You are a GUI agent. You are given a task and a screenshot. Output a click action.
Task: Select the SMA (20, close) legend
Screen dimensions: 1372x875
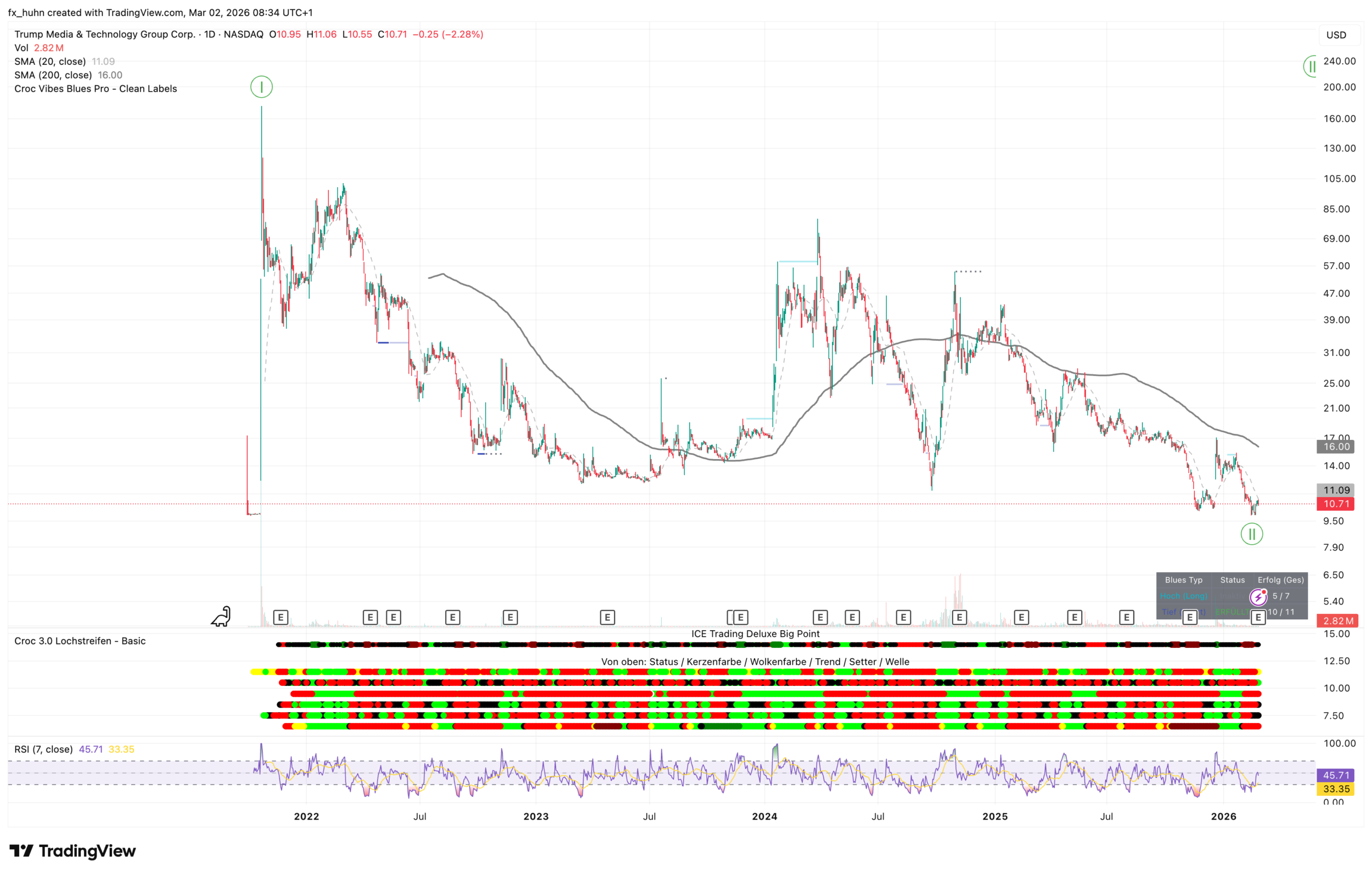50,61
